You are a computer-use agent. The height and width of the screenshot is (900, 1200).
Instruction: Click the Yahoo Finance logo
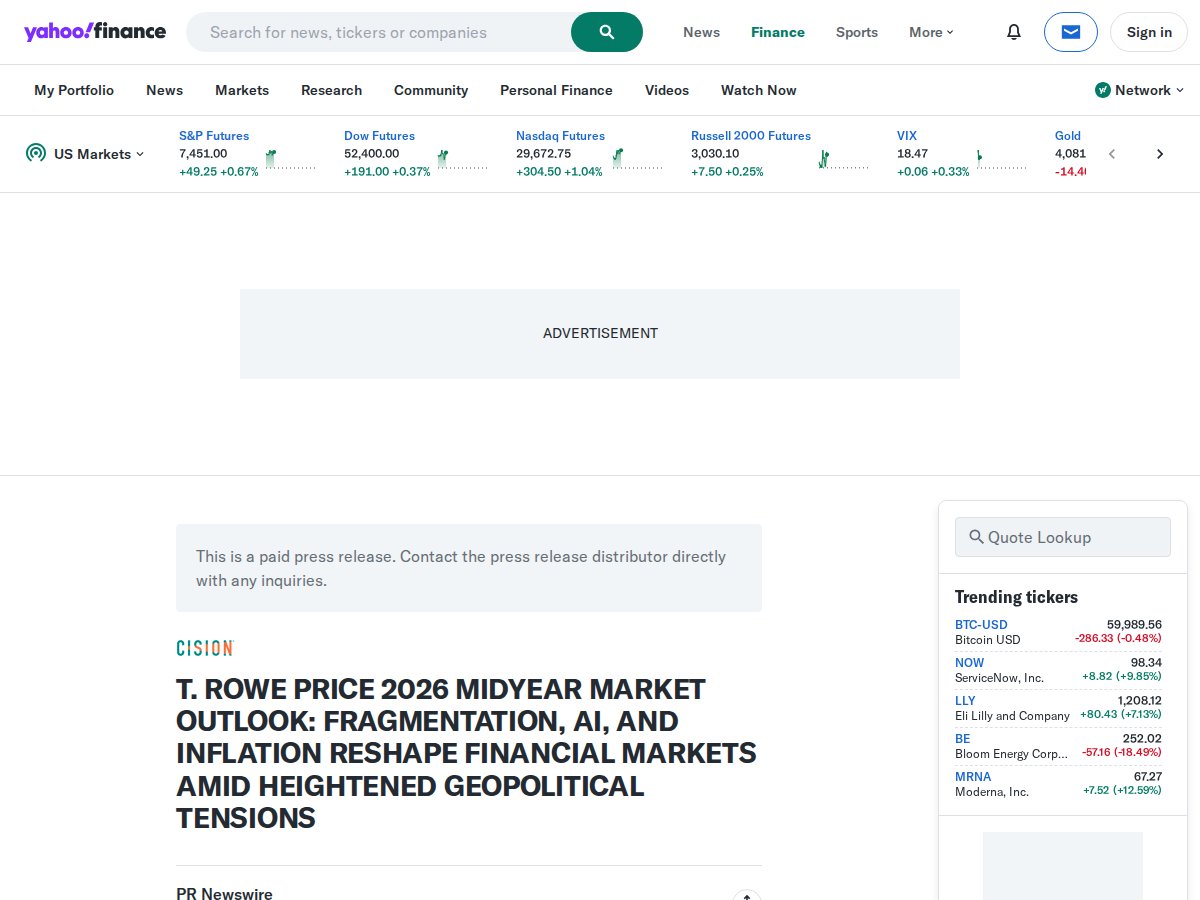[x=95, y=32]
